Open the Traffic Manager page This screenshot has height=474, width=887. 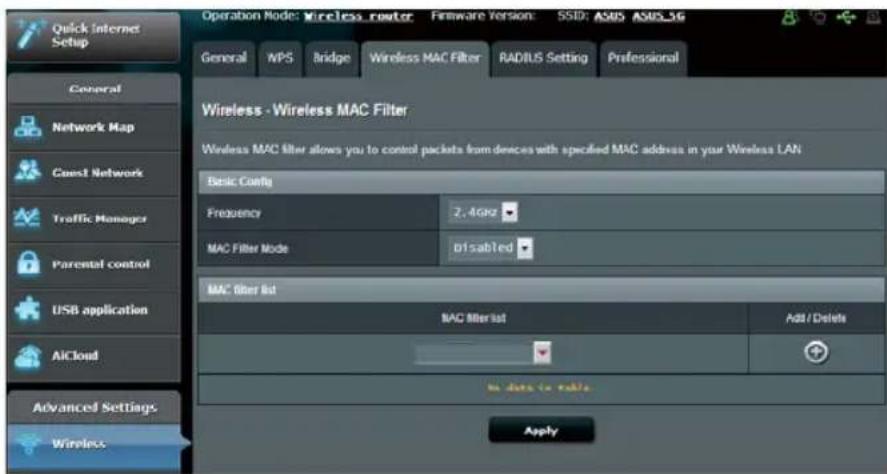[94, 219]
